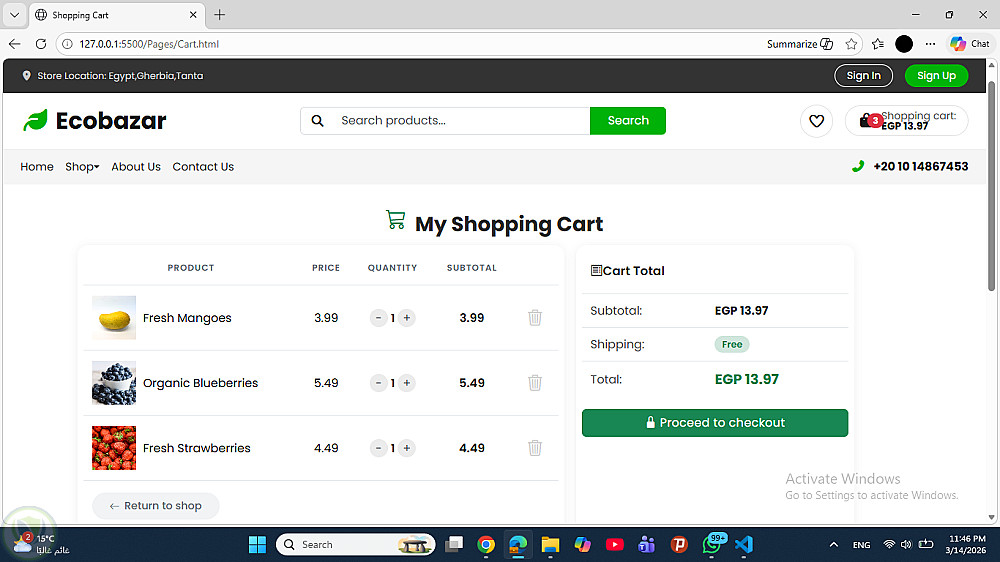Viewport: 1000px width, 562px height.
Task: Add the page to favorites via the star icon
Action: tap(851, 44)
